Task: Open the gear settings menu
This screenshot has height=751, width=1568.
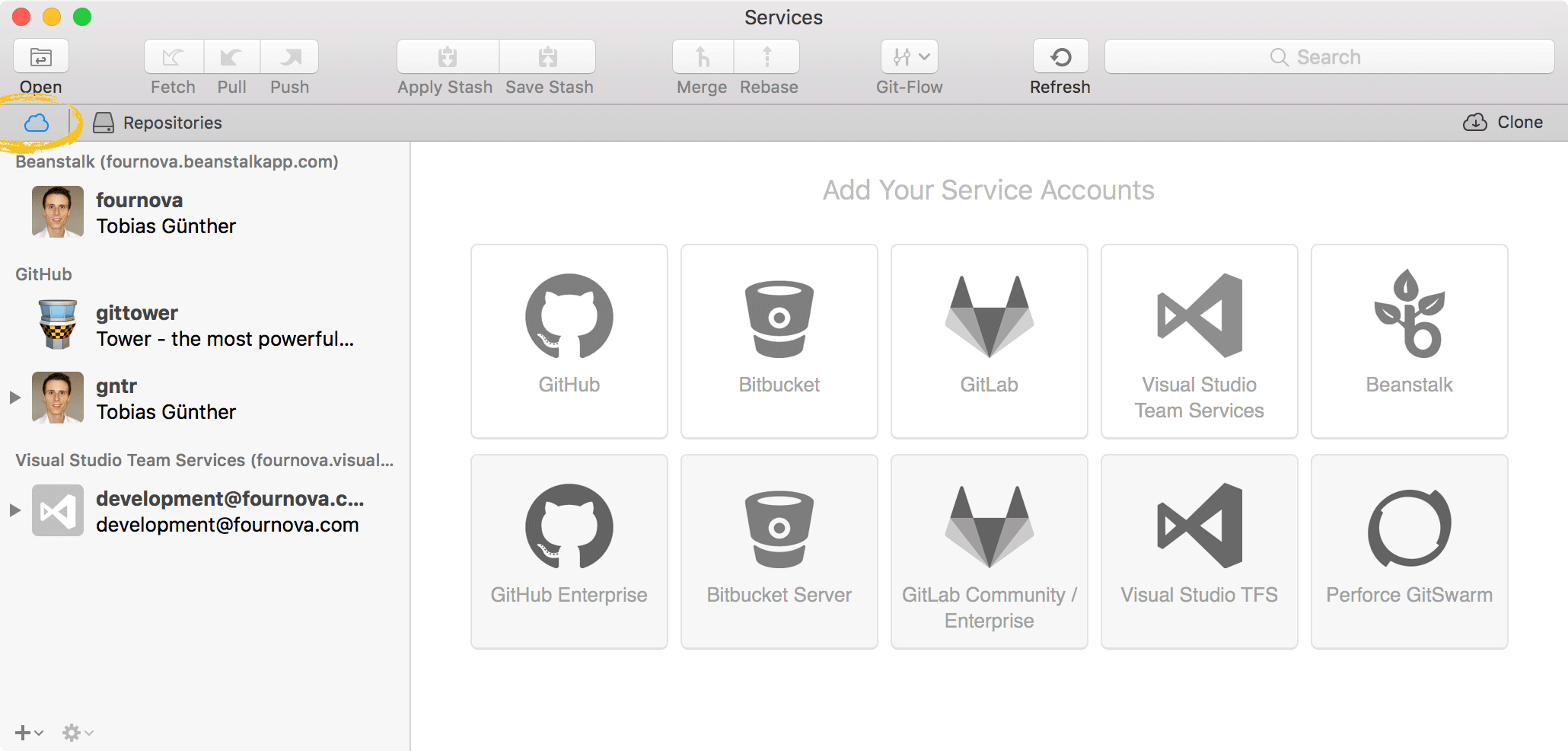Action: coord(77,733)
